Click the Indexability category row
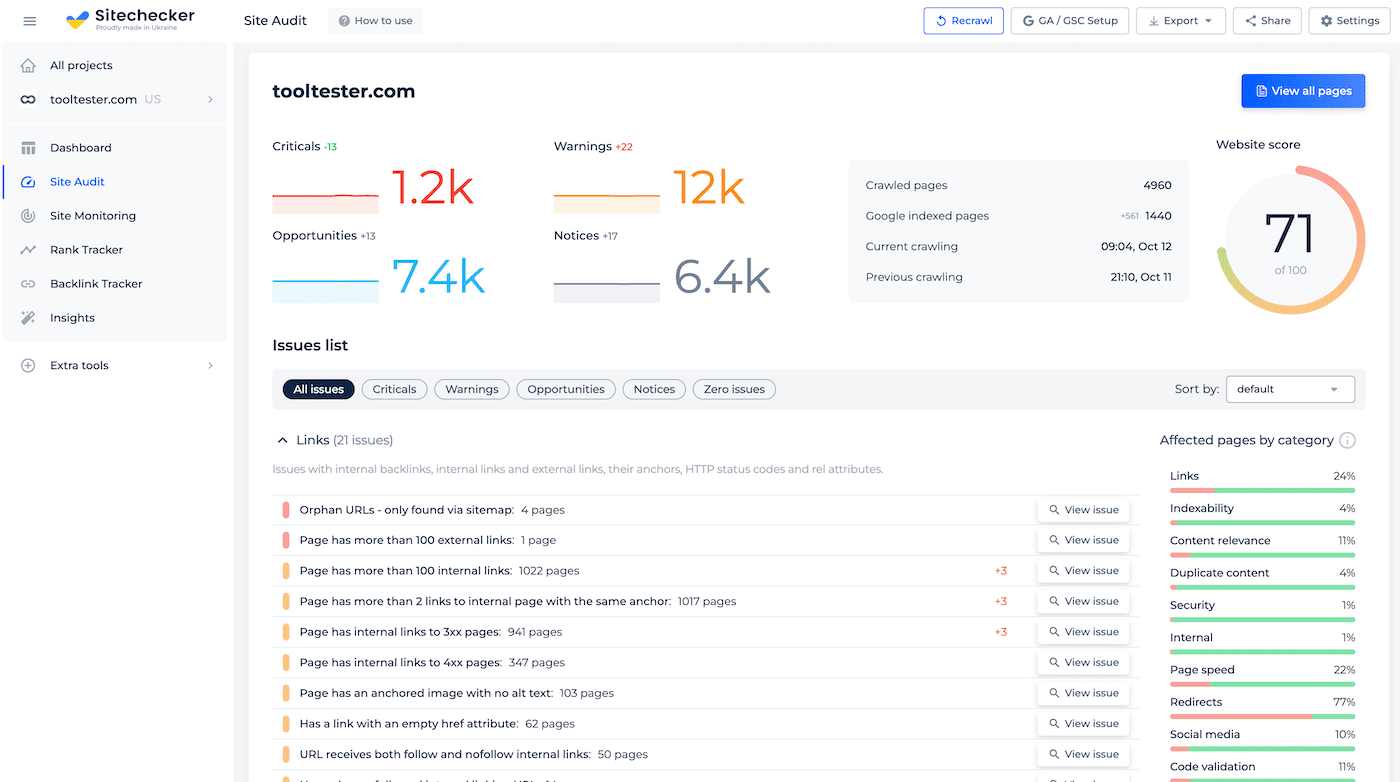 click(1262, 512)
